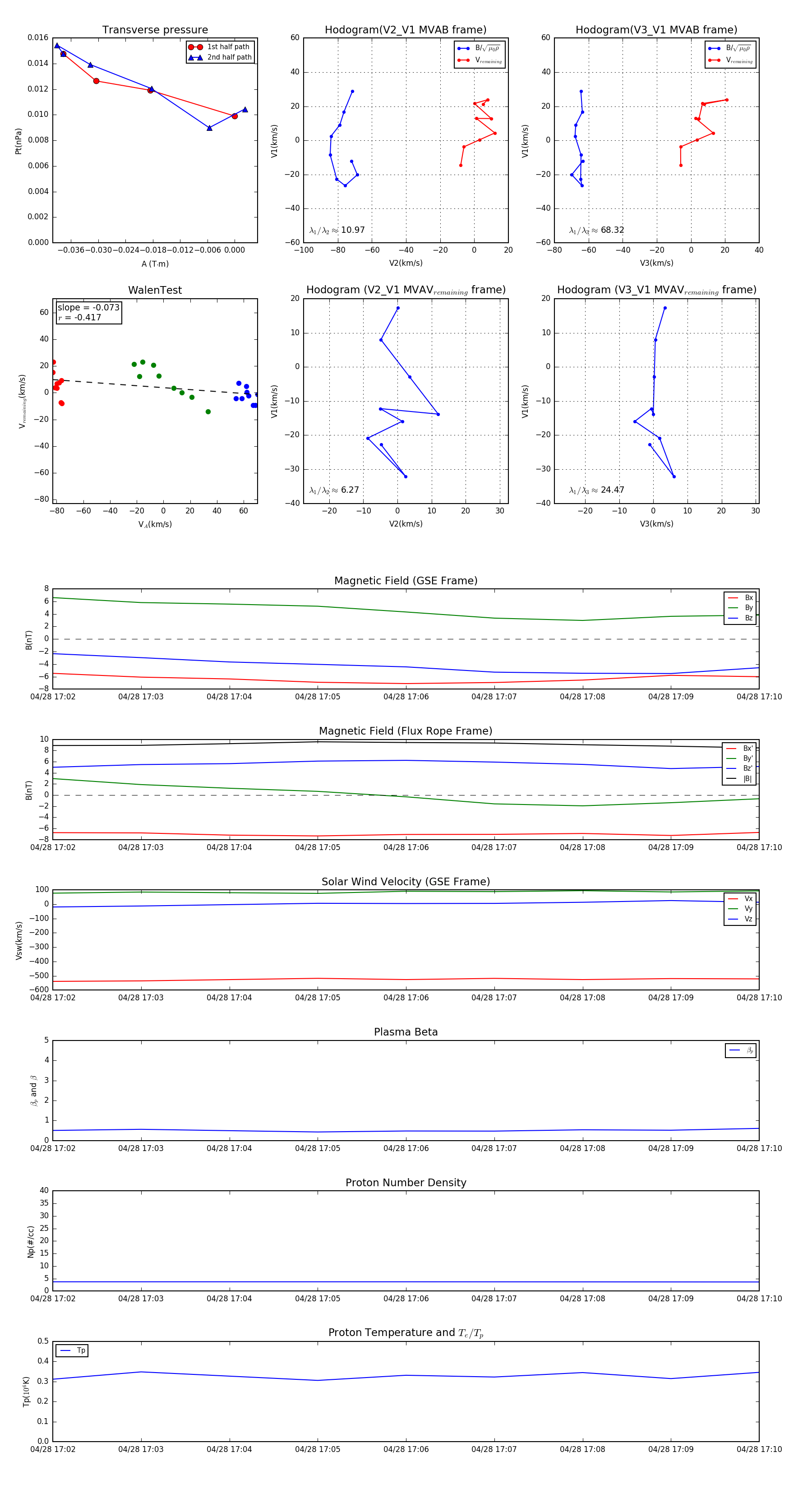Select 'Bz' legend entry in GSE magnetic field
The image size is (812, 1489).
coord(740,618)
